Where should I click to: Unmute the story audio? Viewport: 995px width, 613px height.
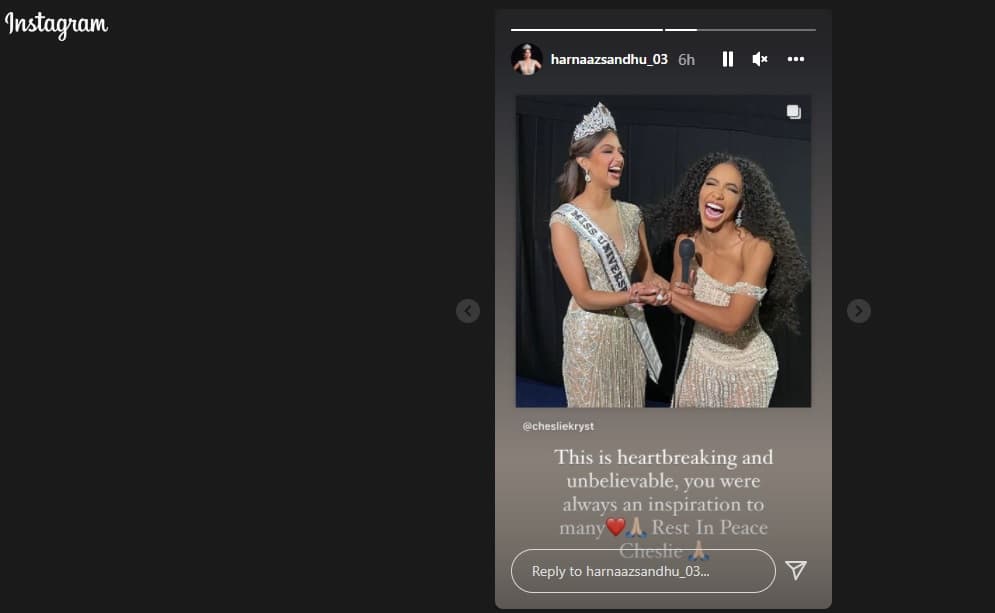(x=760, y=59)
